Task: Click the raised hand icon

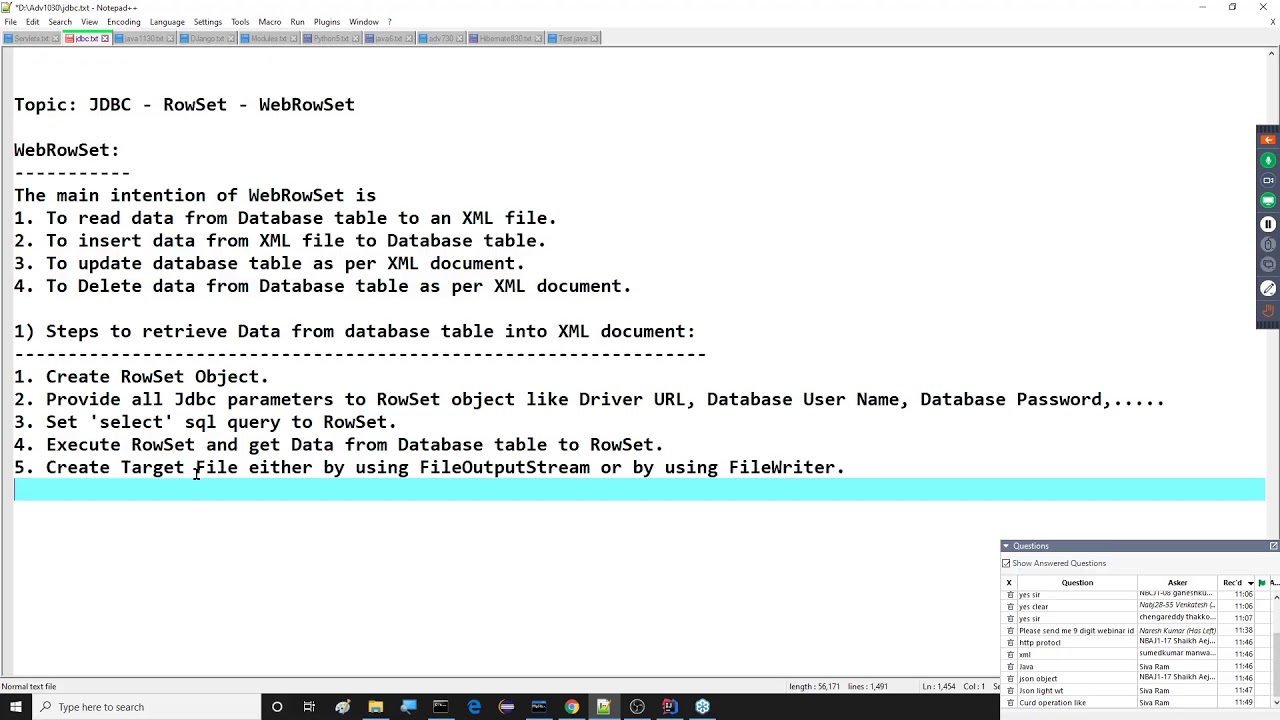Action: tap(1268, 311)
